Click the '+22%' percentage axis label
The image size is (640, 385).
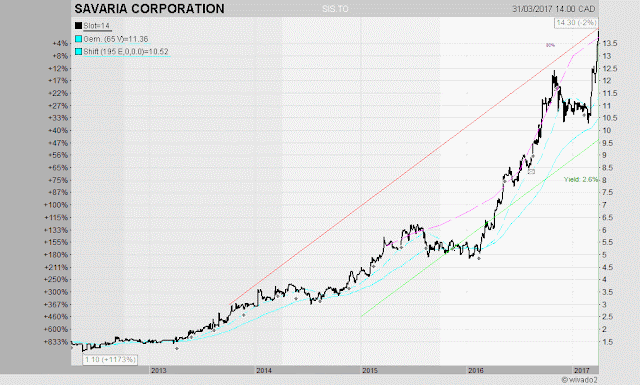tap(58, 93)
